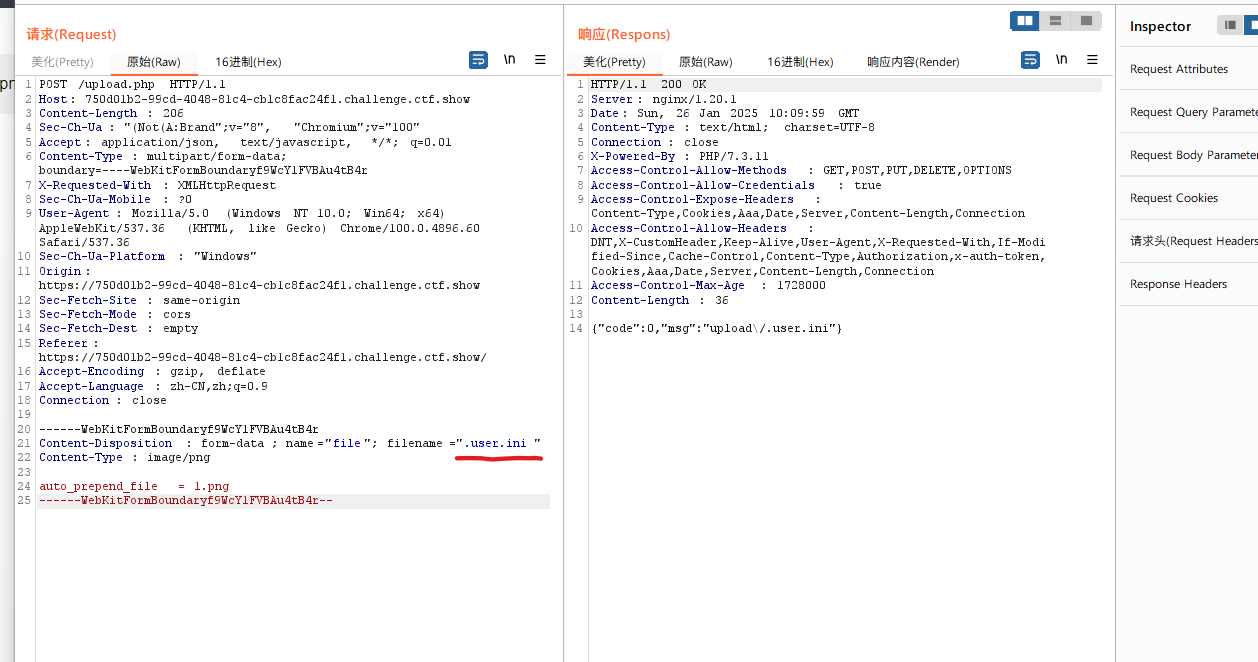Open the Request panel hamburger menu
1258x662 pixels.
(540, 60)
